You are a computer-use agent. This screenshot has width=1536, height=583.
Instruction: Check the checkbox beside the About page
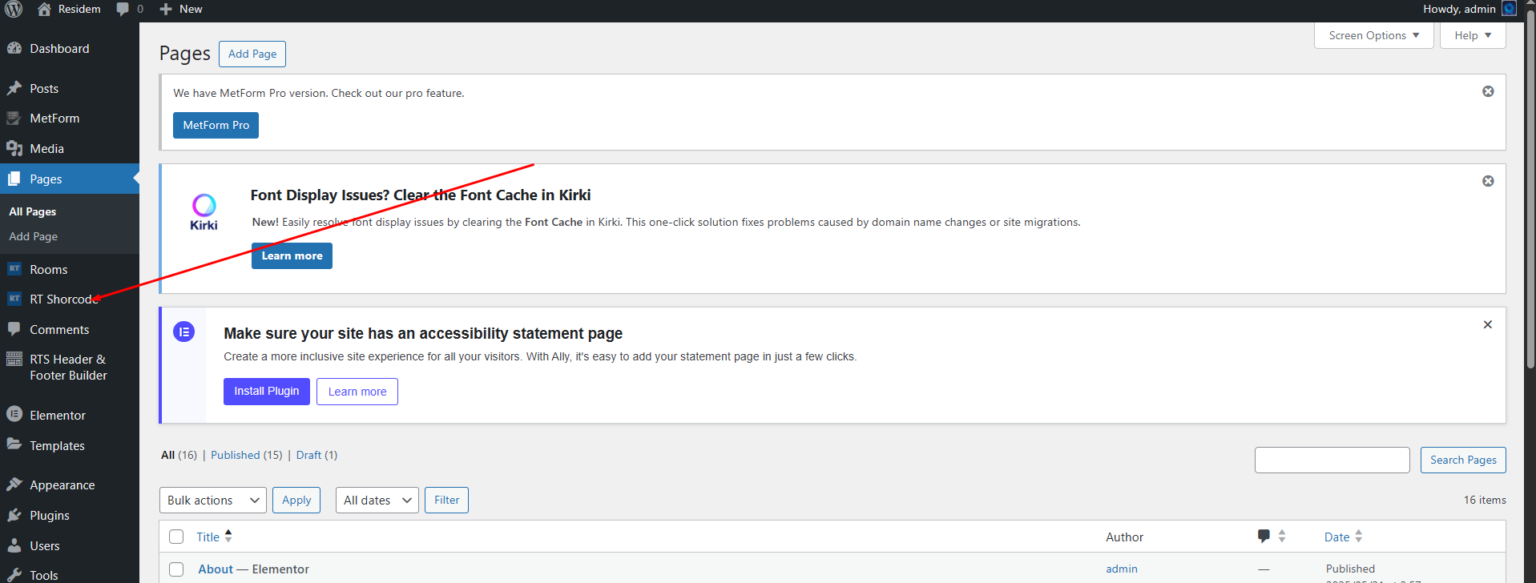coord(176,569)
